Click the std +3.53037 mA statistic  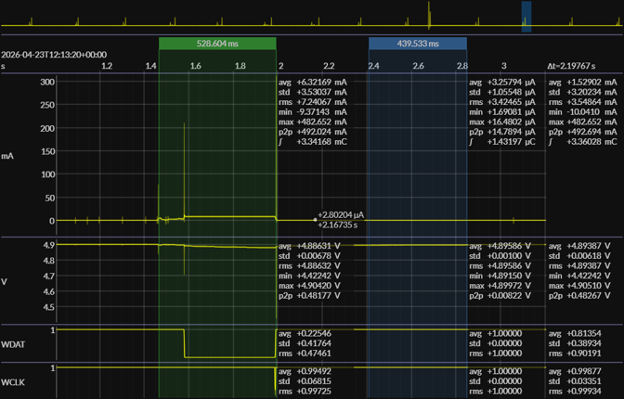tap(312, 92)
